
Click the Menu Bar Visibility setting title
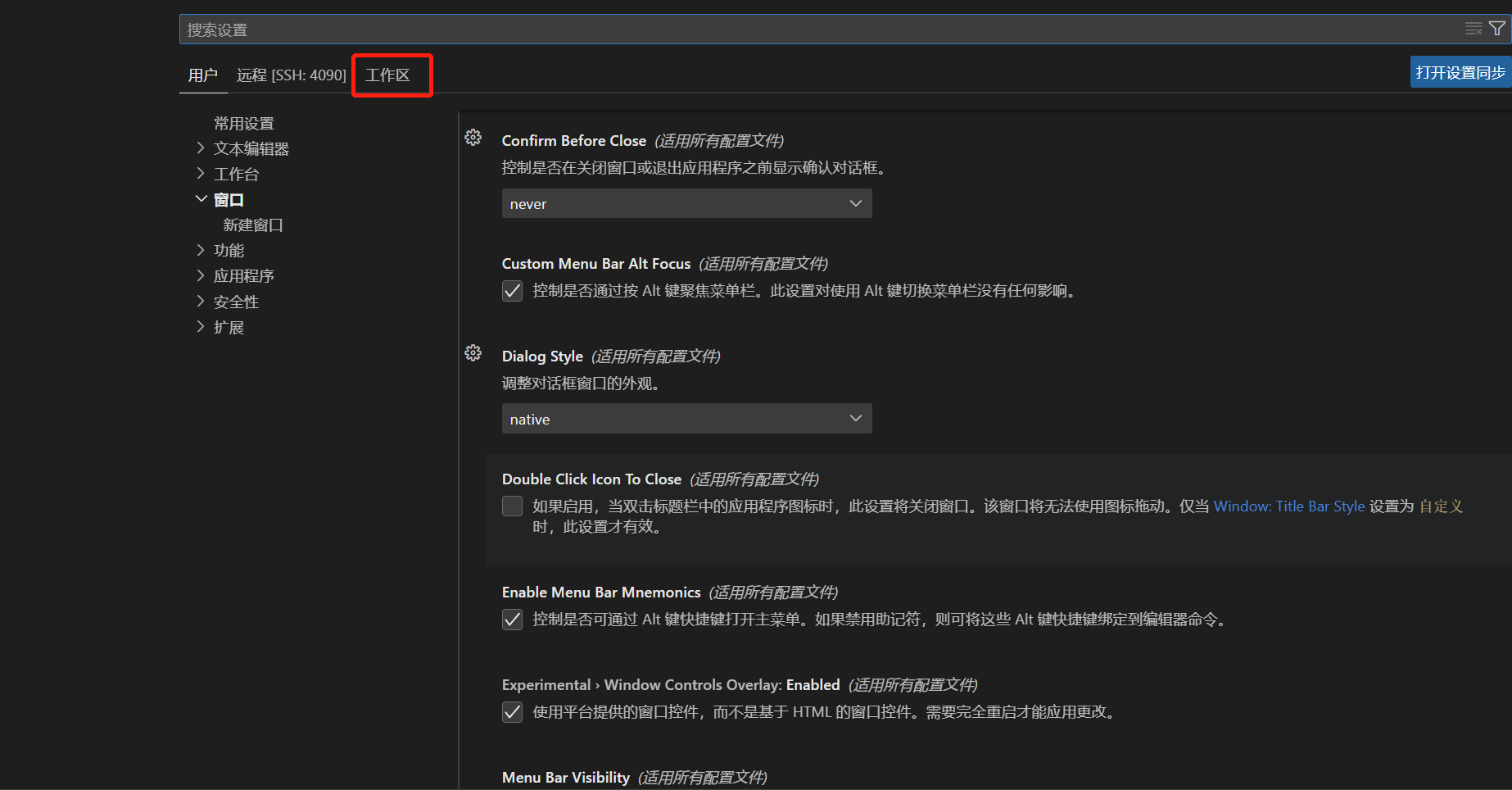tap(566, 778)
